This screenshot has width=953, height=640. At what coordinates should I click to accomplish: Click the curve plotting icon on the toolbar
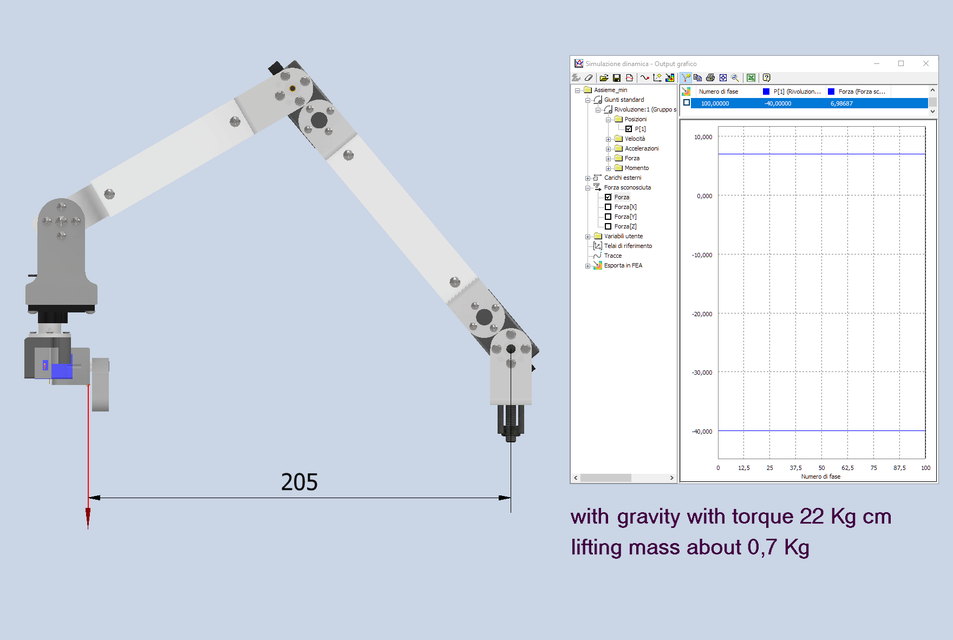point(644,78)
